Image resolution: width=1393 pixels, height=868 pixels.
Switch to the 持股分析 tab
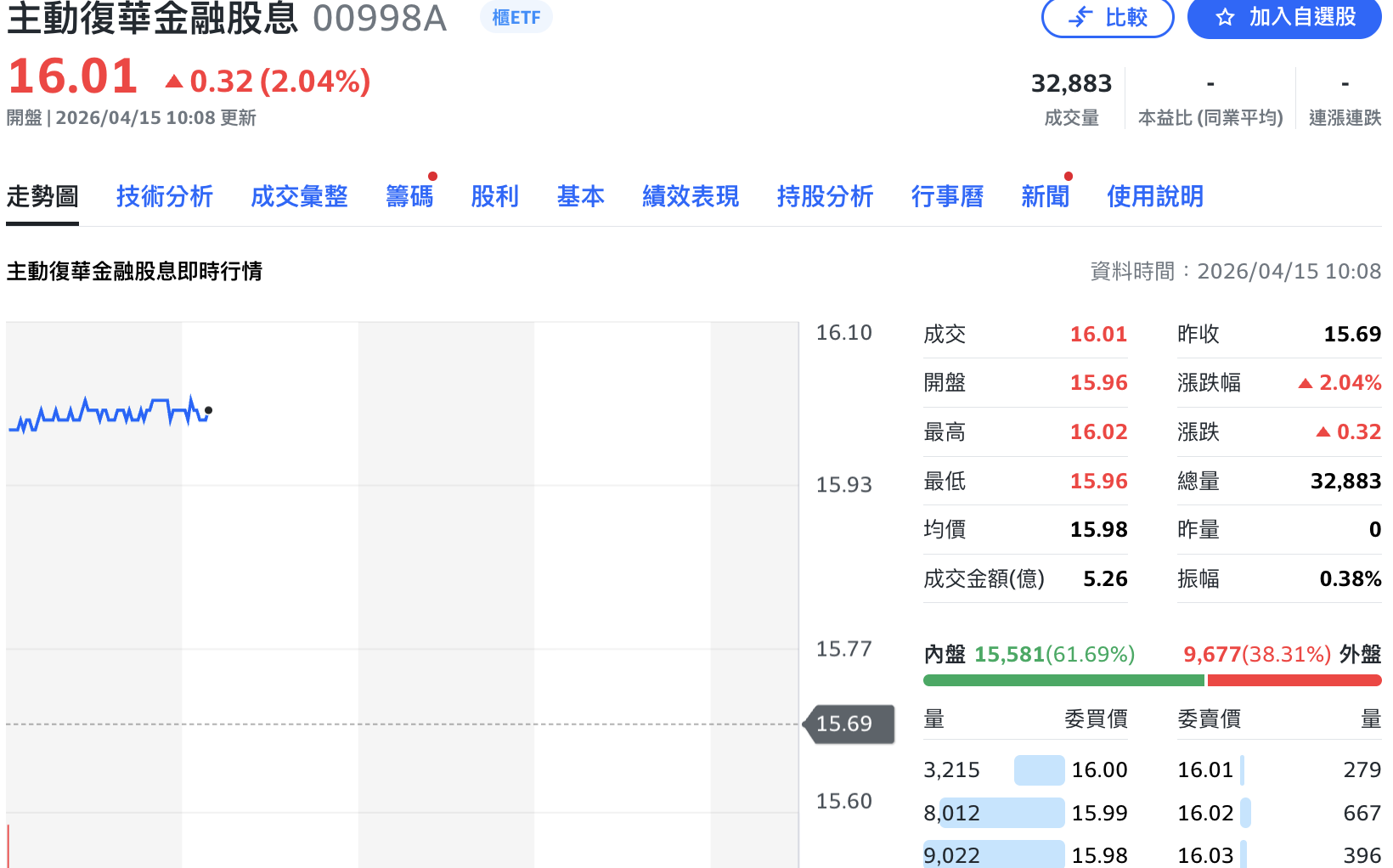pos(825,196)
